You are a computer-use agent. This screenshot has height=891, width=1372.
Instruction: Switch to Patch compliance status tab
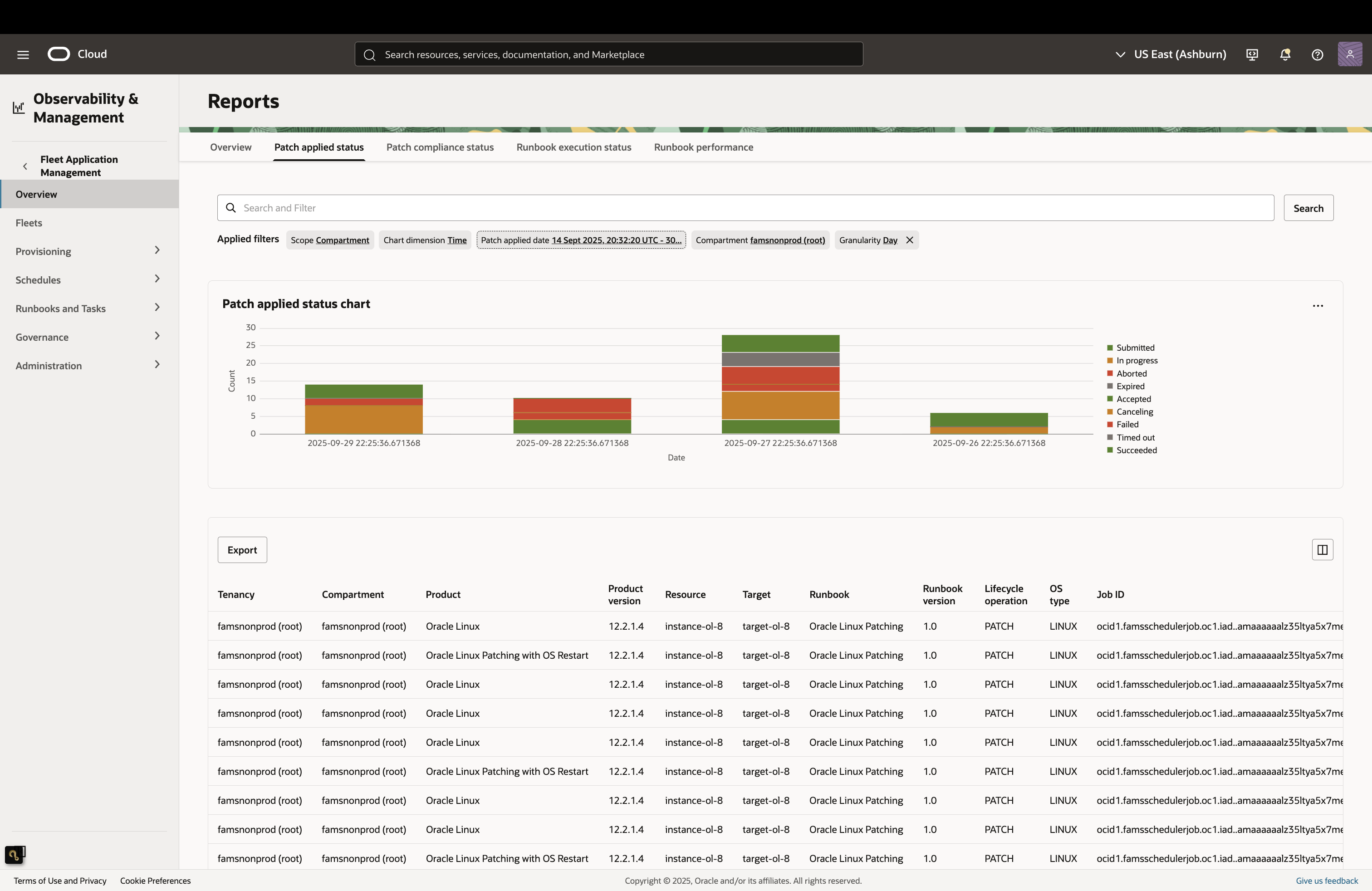[x=440, y=147]
